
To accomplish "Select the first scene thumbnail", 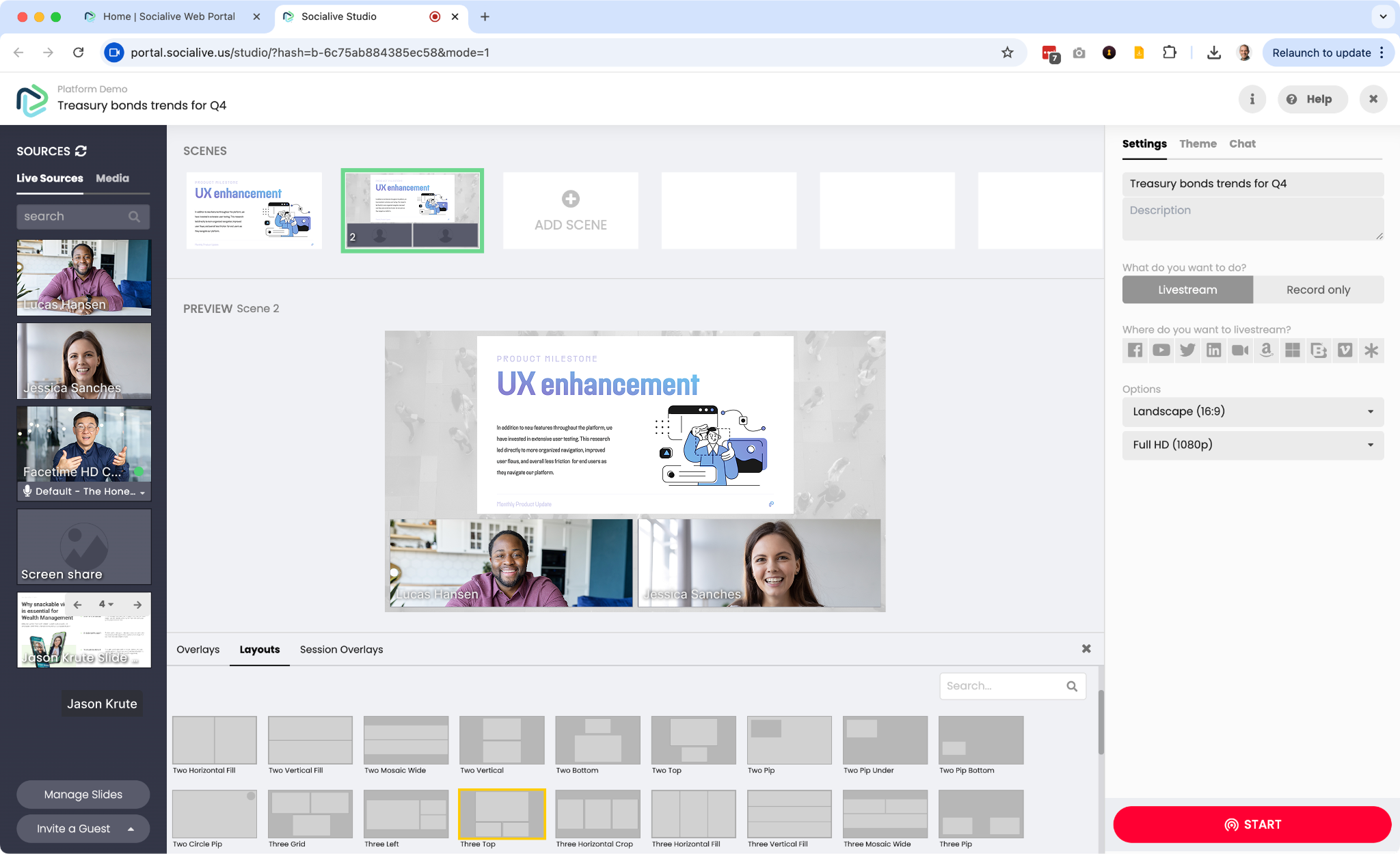I will click(254, 210).
